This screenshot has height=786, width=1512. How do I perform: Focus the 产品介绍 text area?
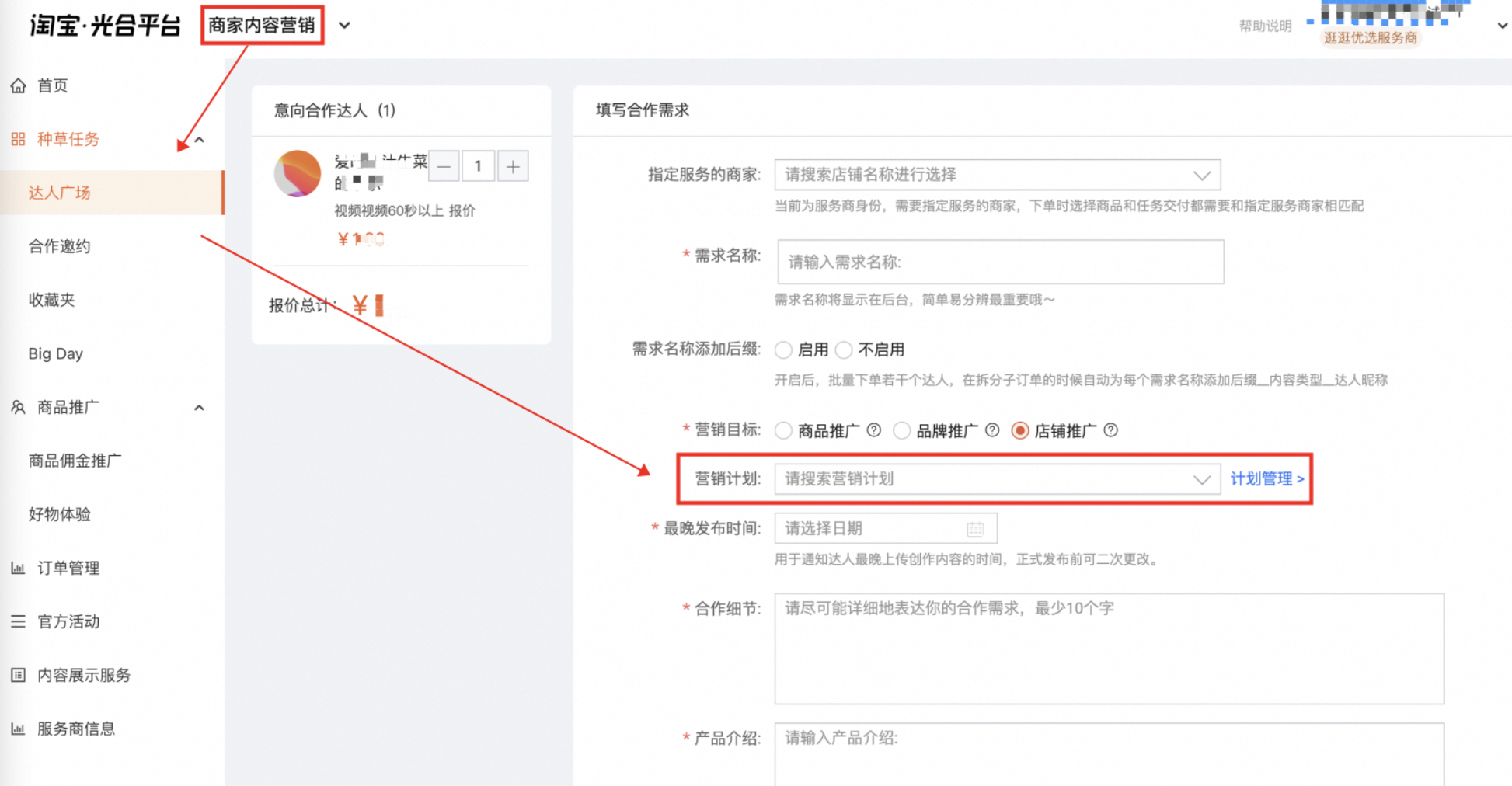pos(1110,754)
